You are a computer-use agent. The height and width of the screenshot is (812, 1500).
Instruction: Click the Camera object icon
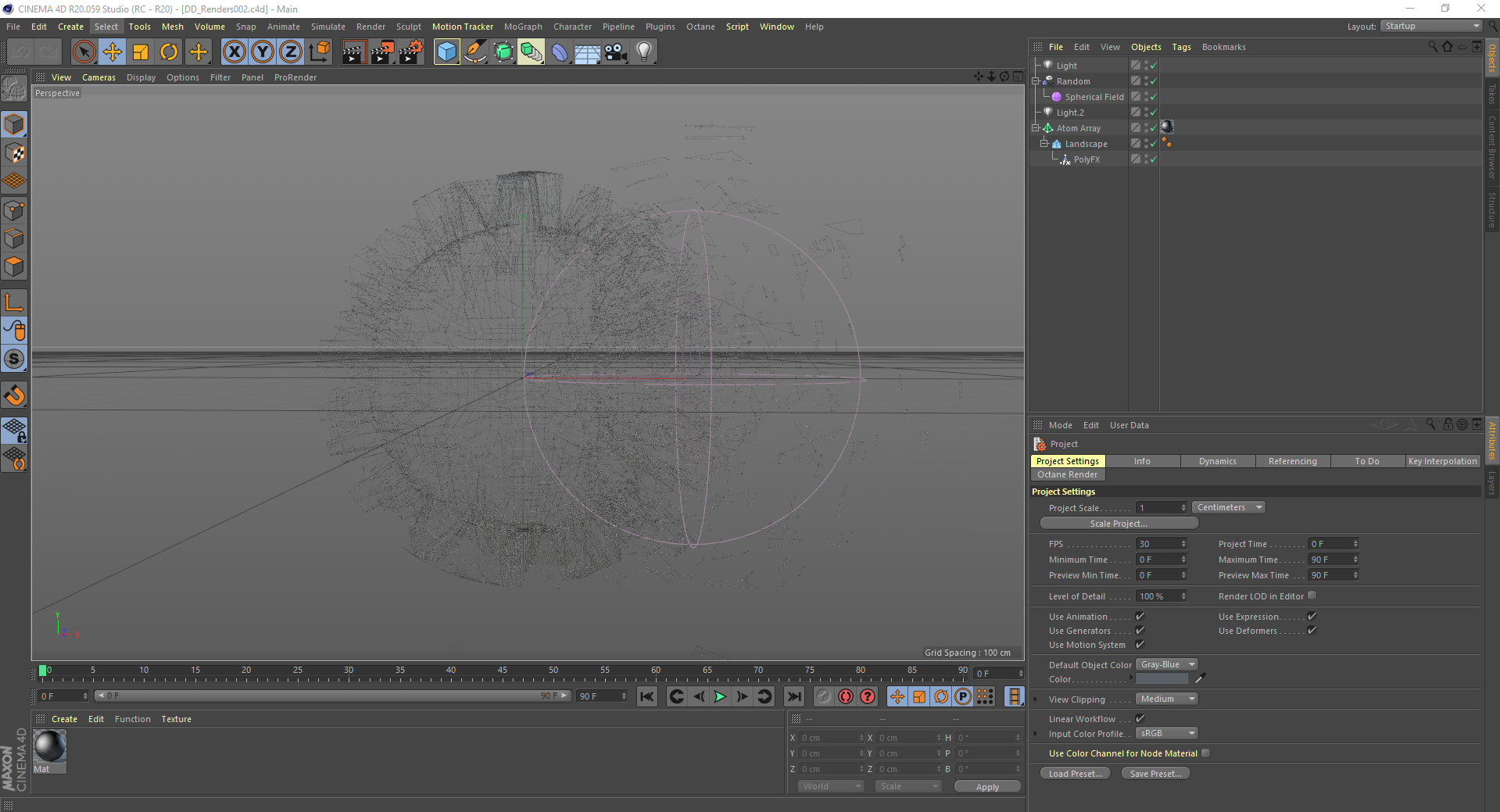click(x=616, y=52)
